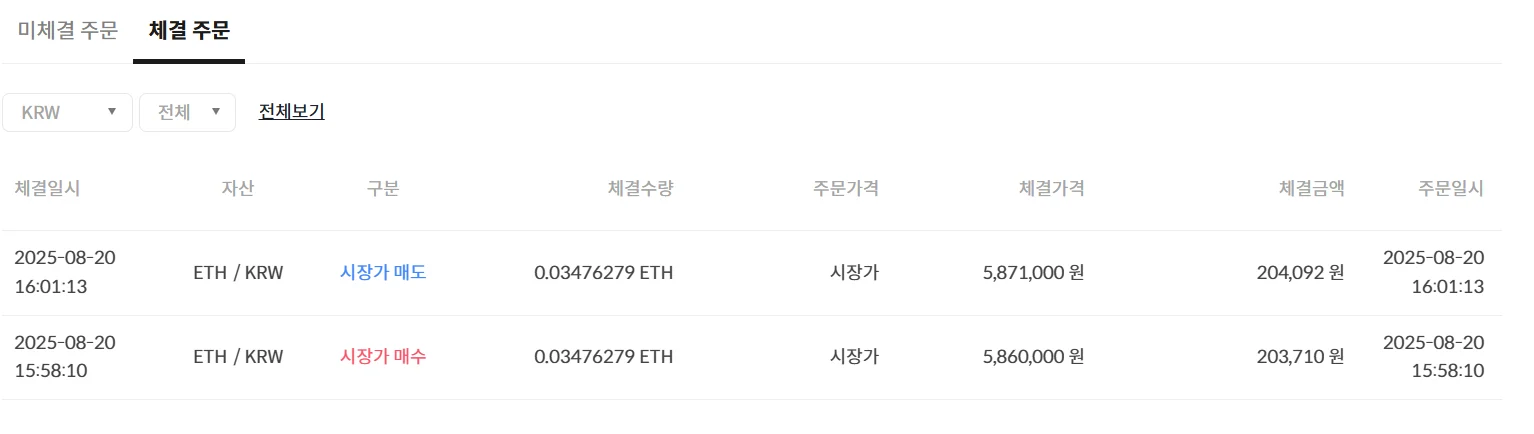This screenshot has width=1534, height=434.
Task: Click the 자산 column header
Action: (238, 188)
